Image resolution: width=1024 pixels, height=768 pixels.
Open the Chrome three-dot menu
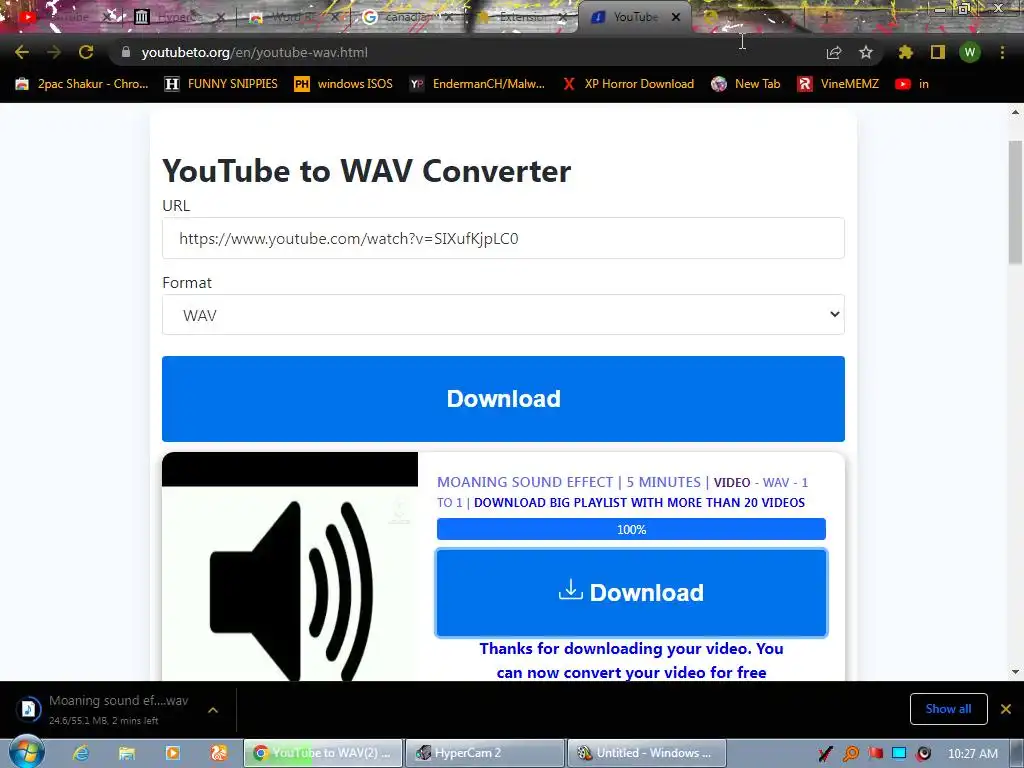tap(1002, 52)
